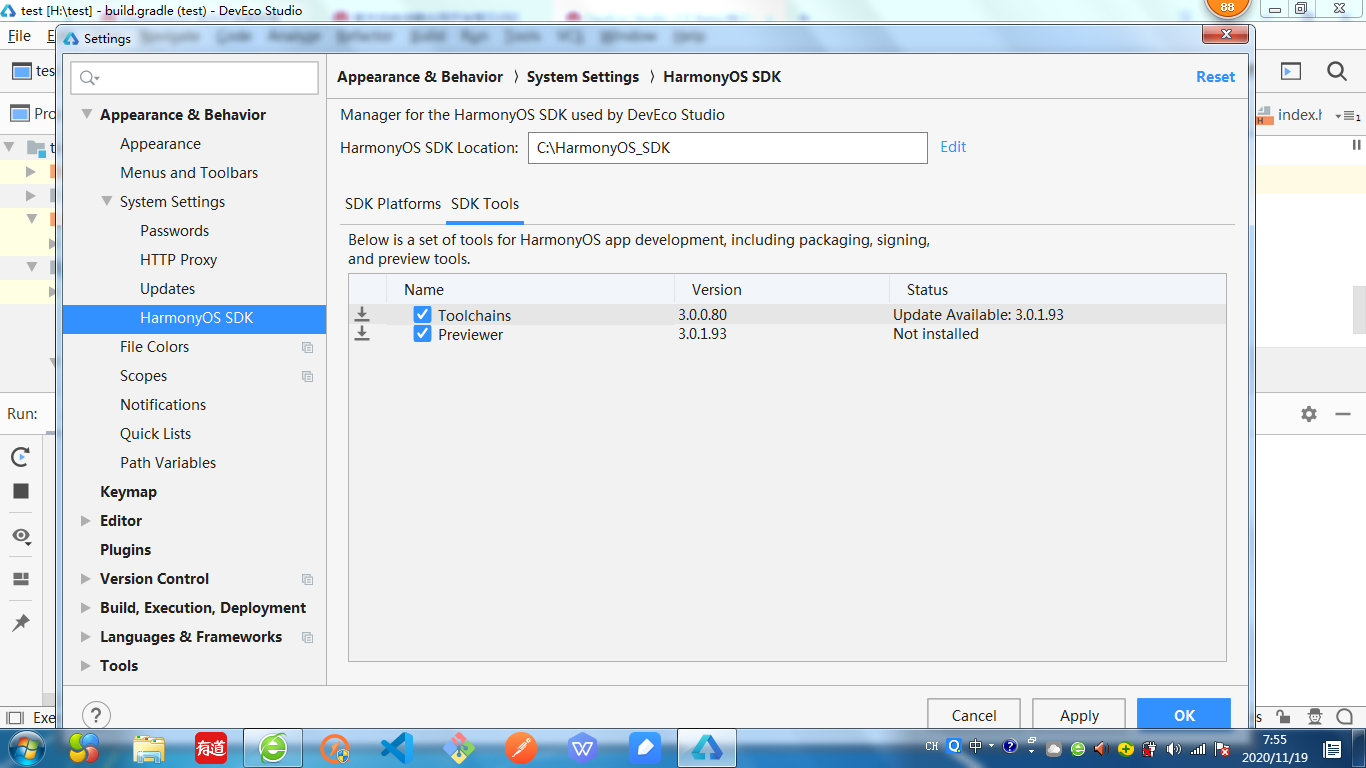Collapse the Appearance & Behavior section
Viewport: 1366px width, 768px height.
[x=87, y=115]
